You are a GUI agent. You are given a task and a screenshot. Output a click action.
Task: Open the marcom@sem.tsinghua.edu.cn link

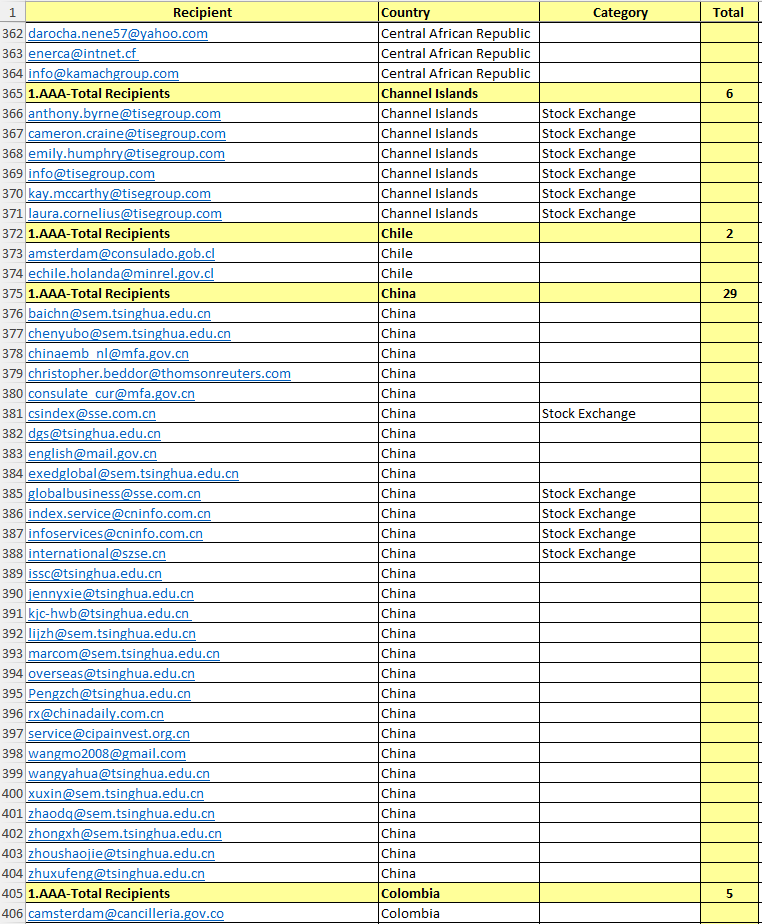[124, 655]
